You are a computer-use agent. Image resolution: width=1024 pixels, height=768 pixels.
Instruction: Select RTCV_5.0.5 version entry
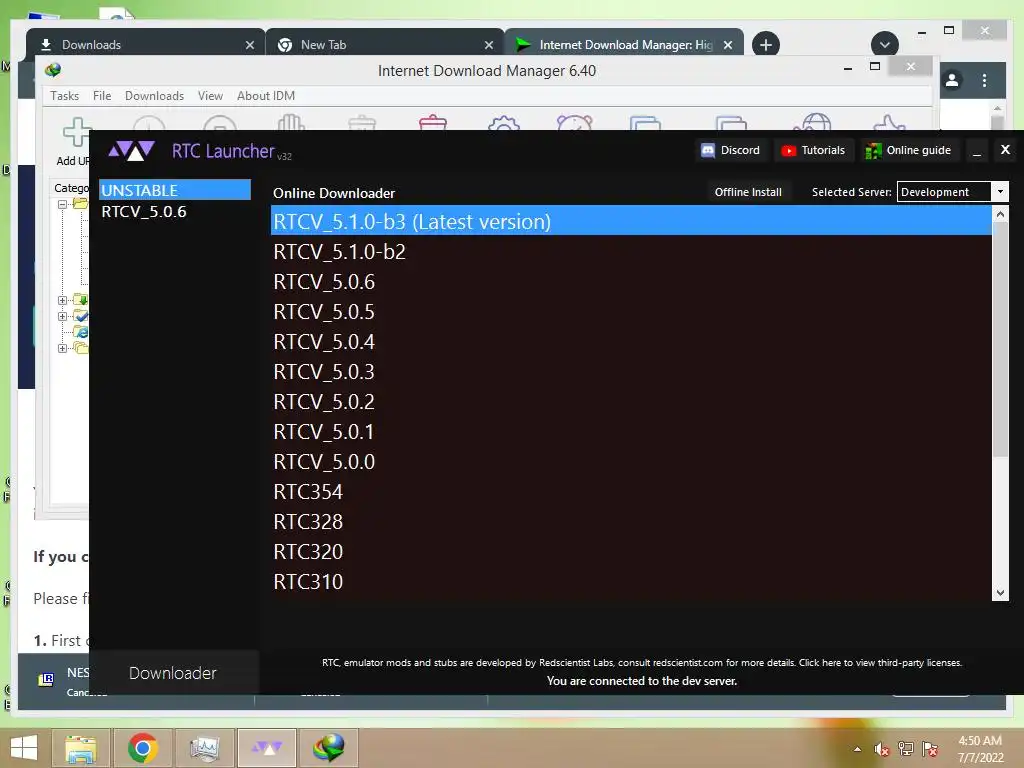[x=631, y=312]
